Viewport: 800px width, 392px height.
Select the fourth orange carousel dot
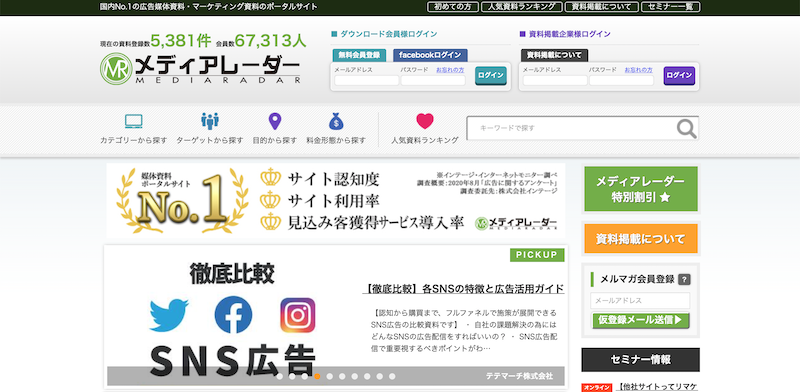pos(317,376)
